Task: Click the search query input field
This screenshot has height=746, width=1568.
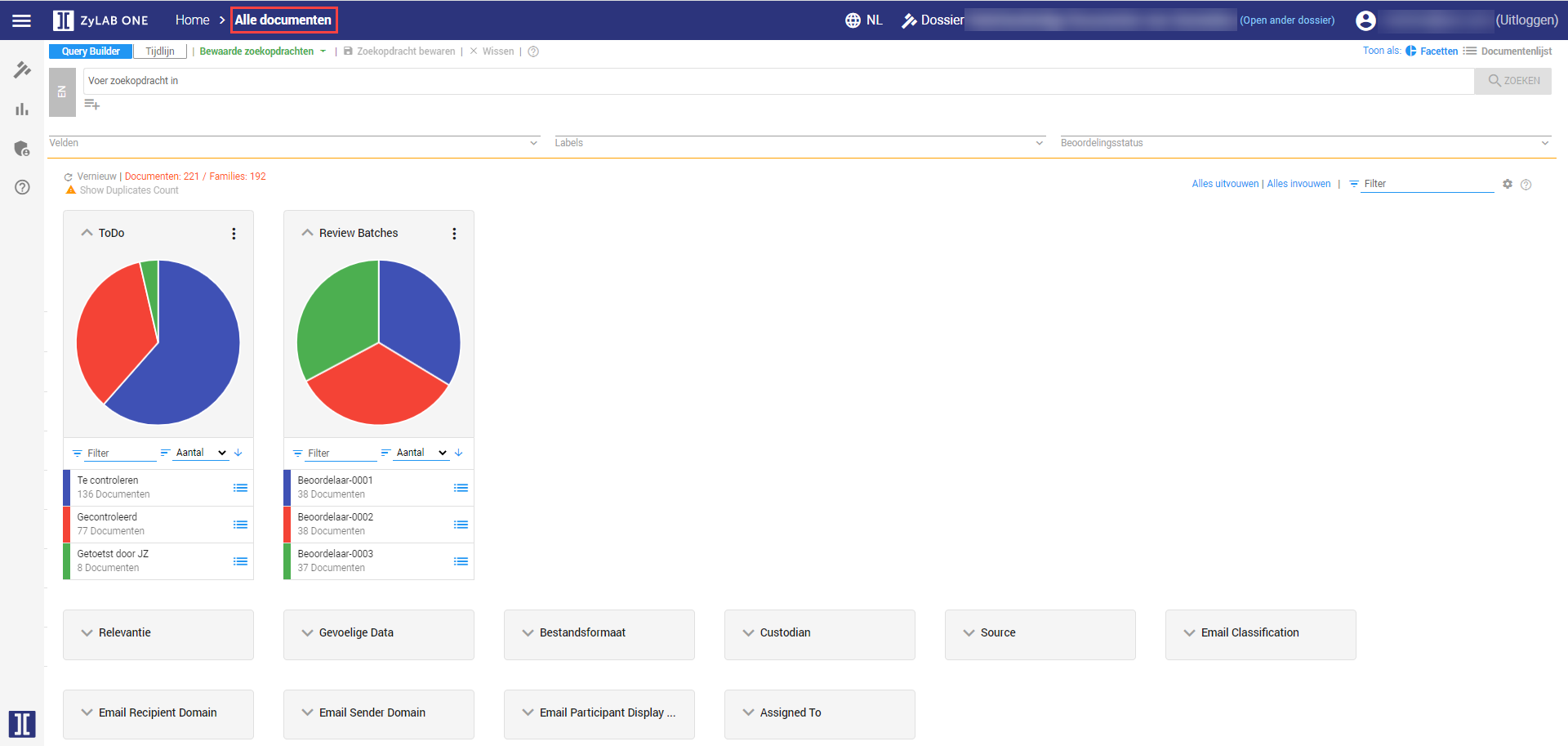Action: 778,81
